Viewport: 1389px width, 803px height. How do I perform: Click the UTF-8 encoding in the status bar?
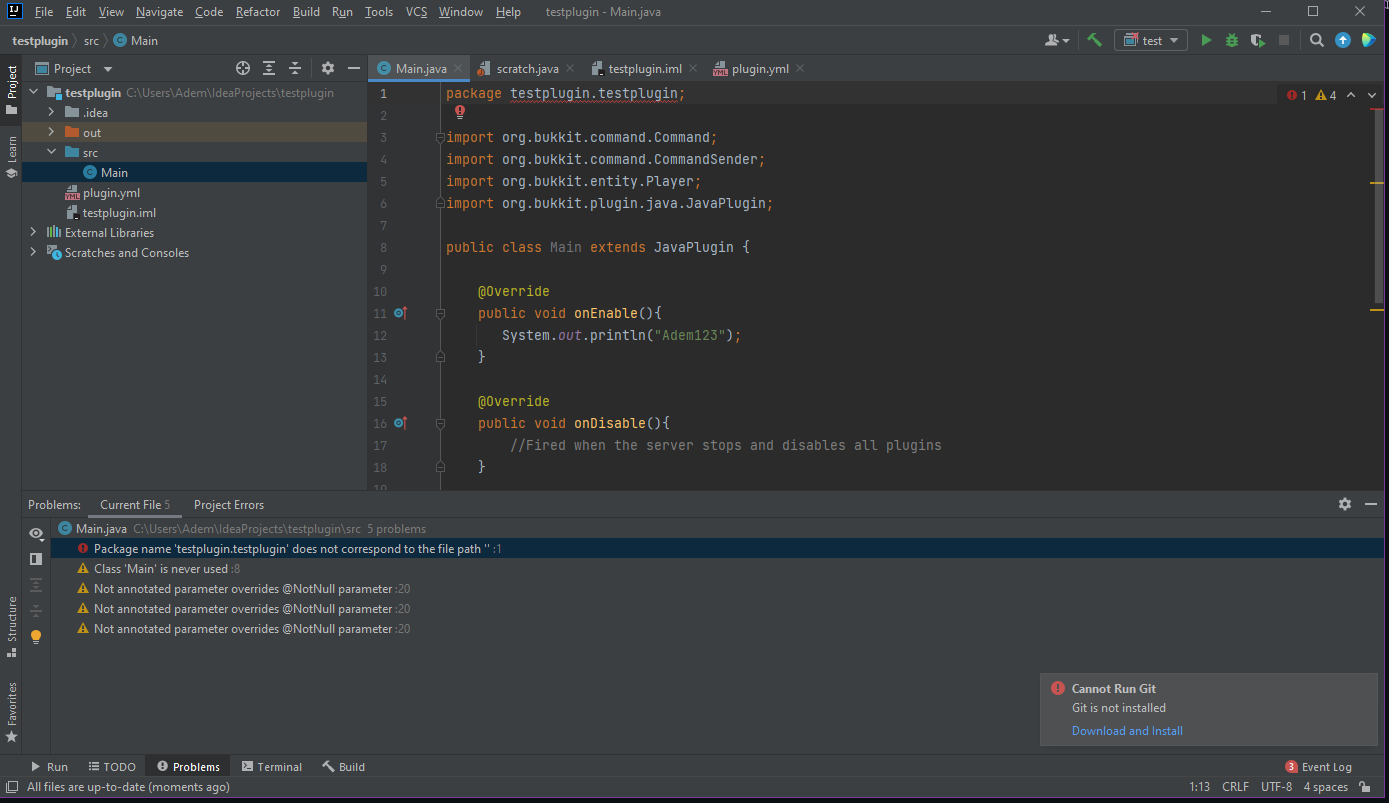point(1276,787)
